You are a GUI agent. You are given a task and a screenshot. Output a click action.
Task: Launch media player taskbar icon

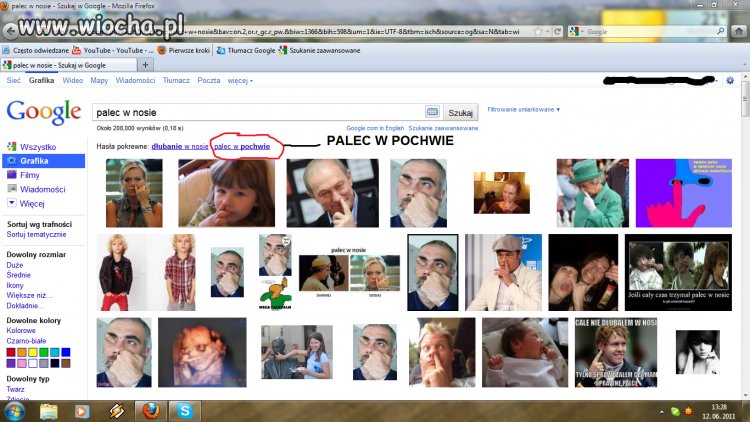[x=82, y=411]
